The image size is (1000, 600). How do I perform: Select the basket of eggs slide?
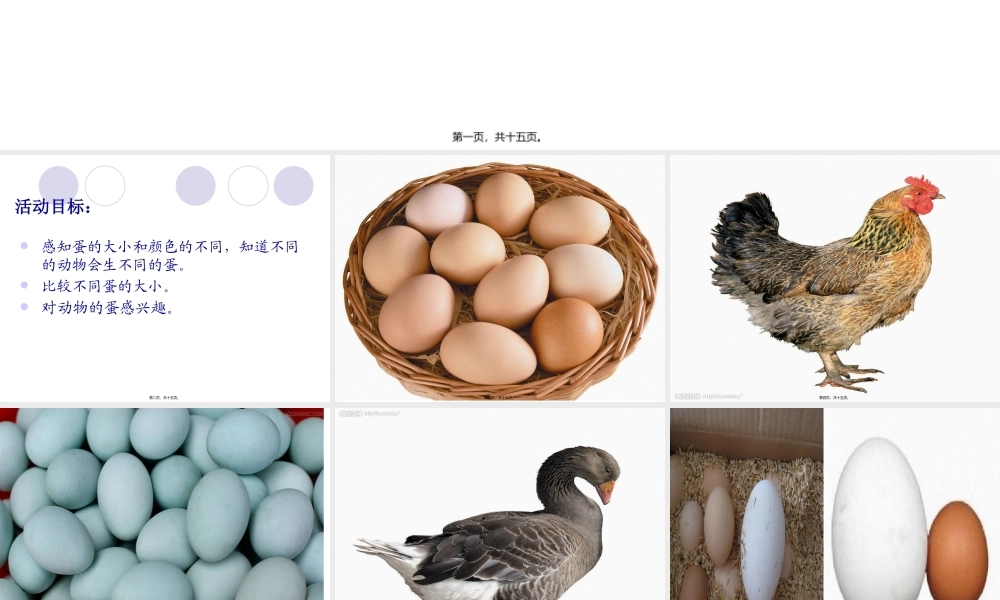coord(500,278)
